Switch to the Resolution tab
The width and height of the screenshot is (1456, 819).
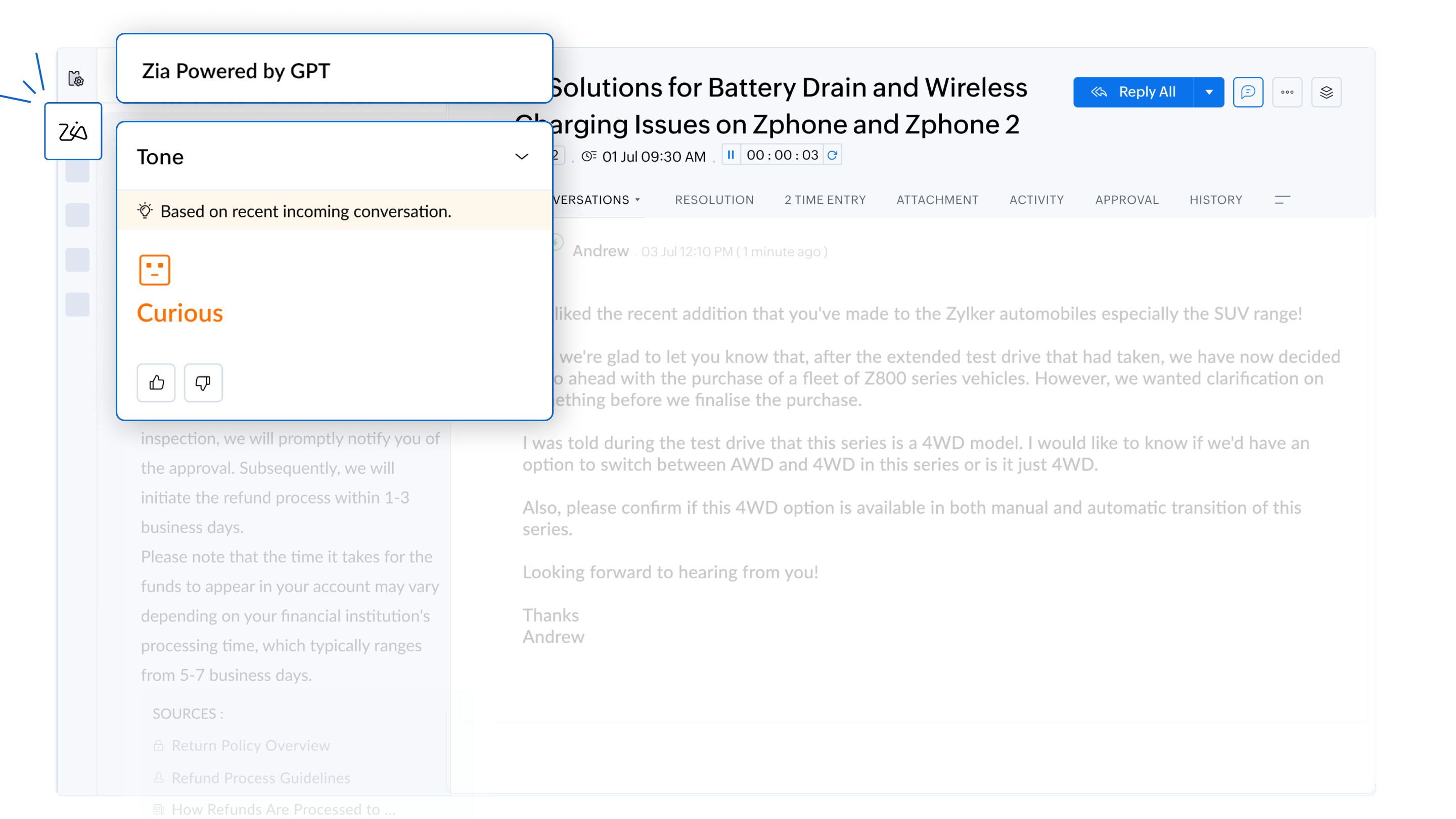[x=714, y=200]
